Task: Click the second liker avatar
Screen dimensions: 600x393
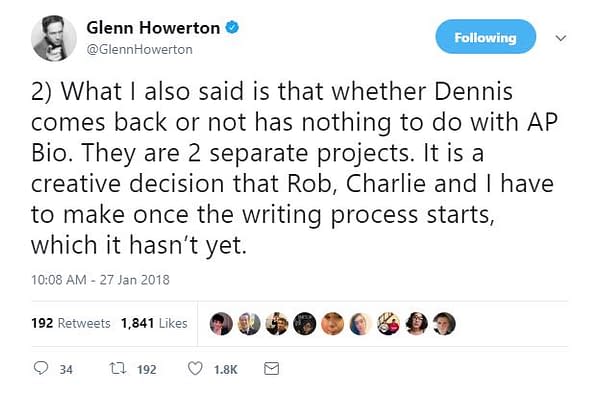Action: (x=249, y=324)
